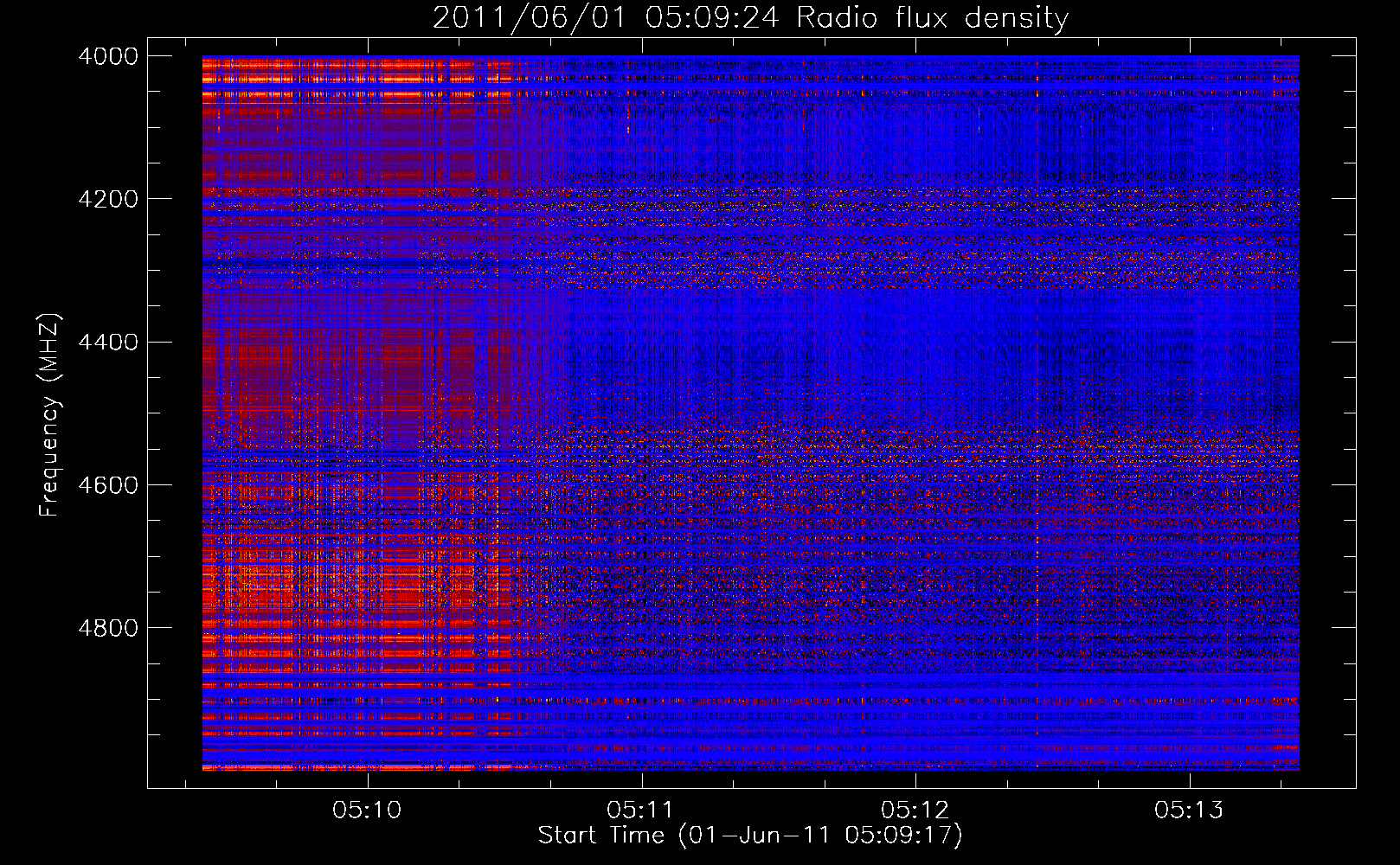Click the '4400' frequency tick label
The width and height of the screenshot is (1400, 865).
108,342
